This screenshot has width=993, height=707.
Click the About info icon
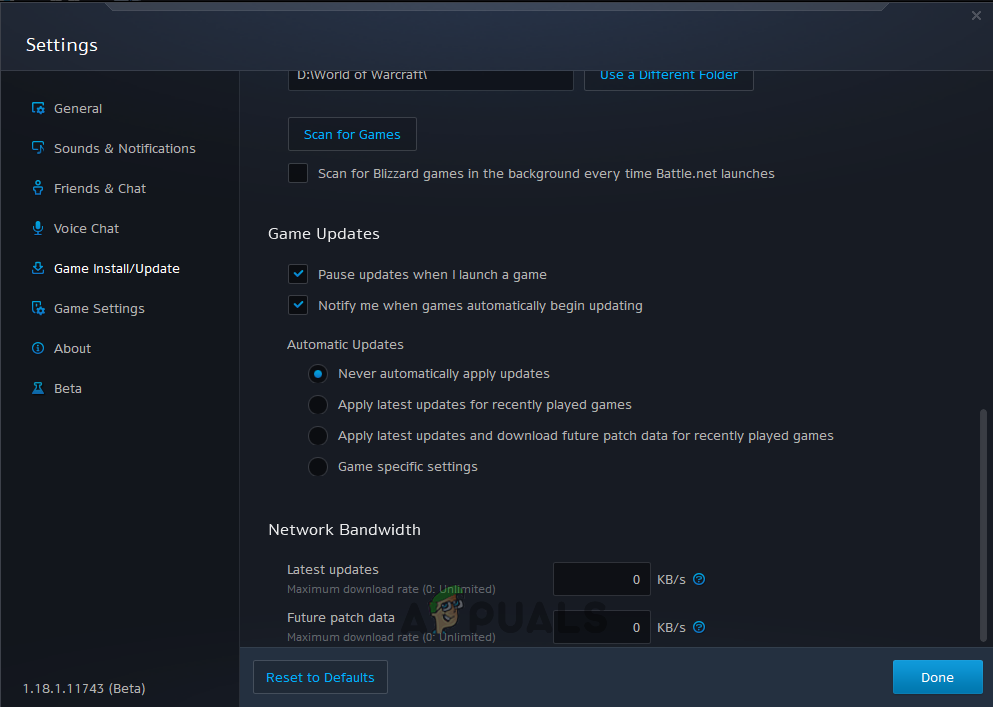pos(38,348)
